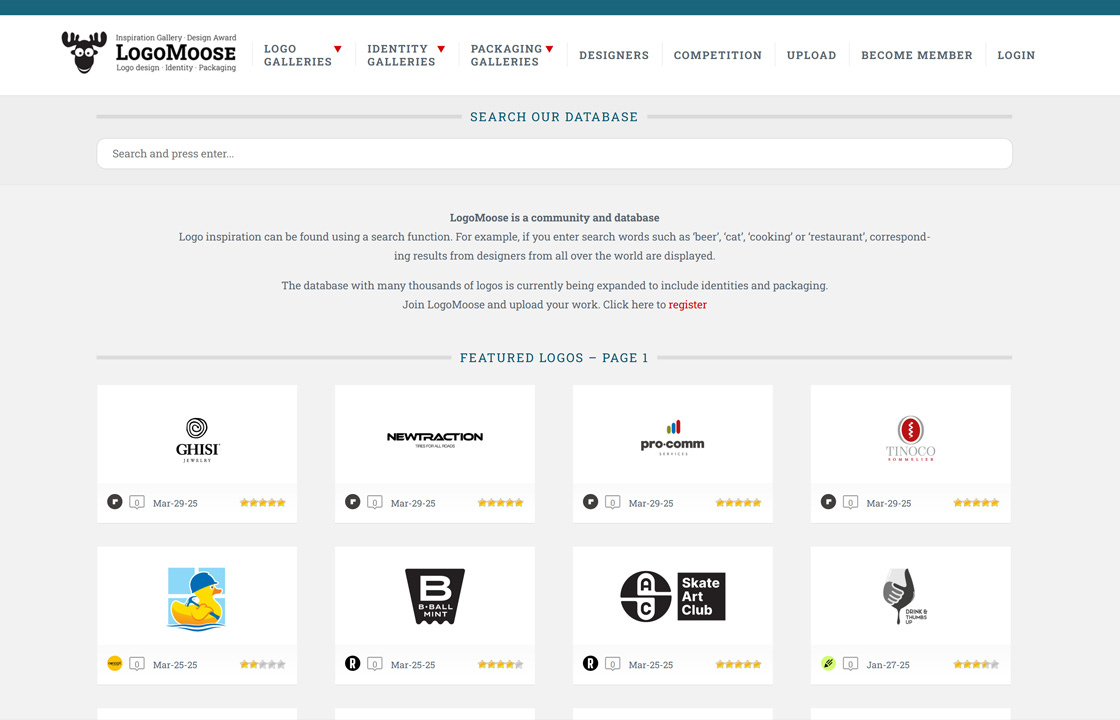
Task: Expand Packaging Galleries dropdown arrow
Action: 549,49
